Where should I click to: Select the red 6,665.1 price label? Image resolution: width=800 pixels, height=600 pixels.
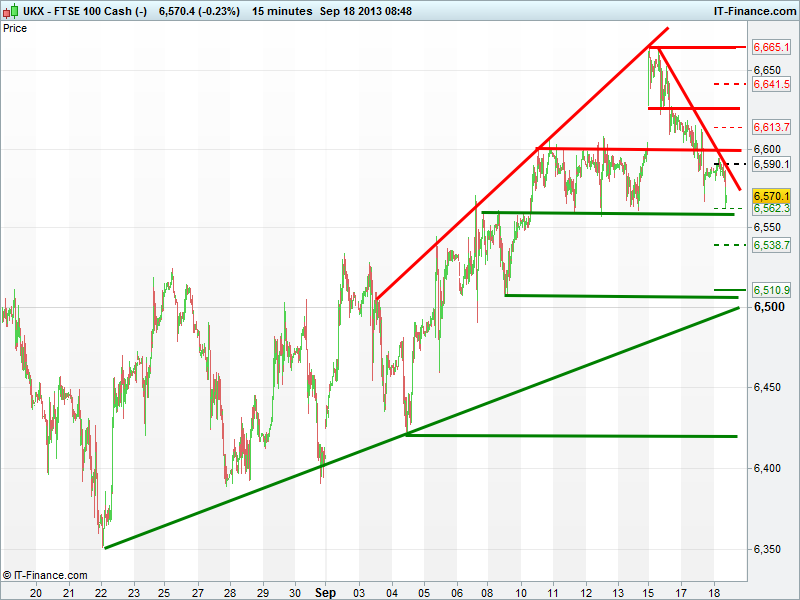(x=771, y=47)
